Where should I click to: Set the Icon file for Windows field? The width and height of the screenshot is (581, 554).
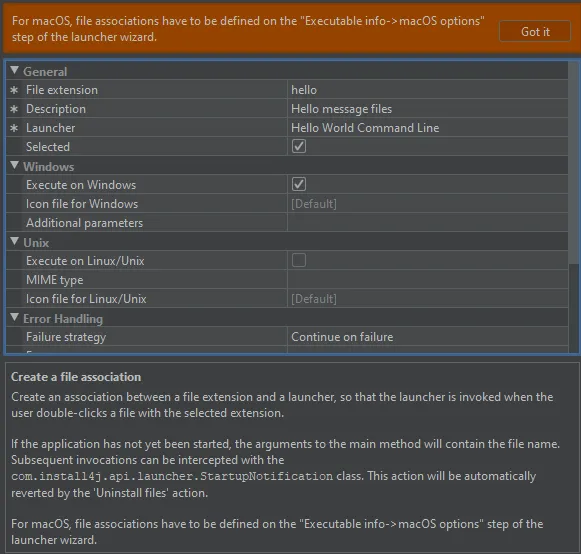click(x=428, y=203)
